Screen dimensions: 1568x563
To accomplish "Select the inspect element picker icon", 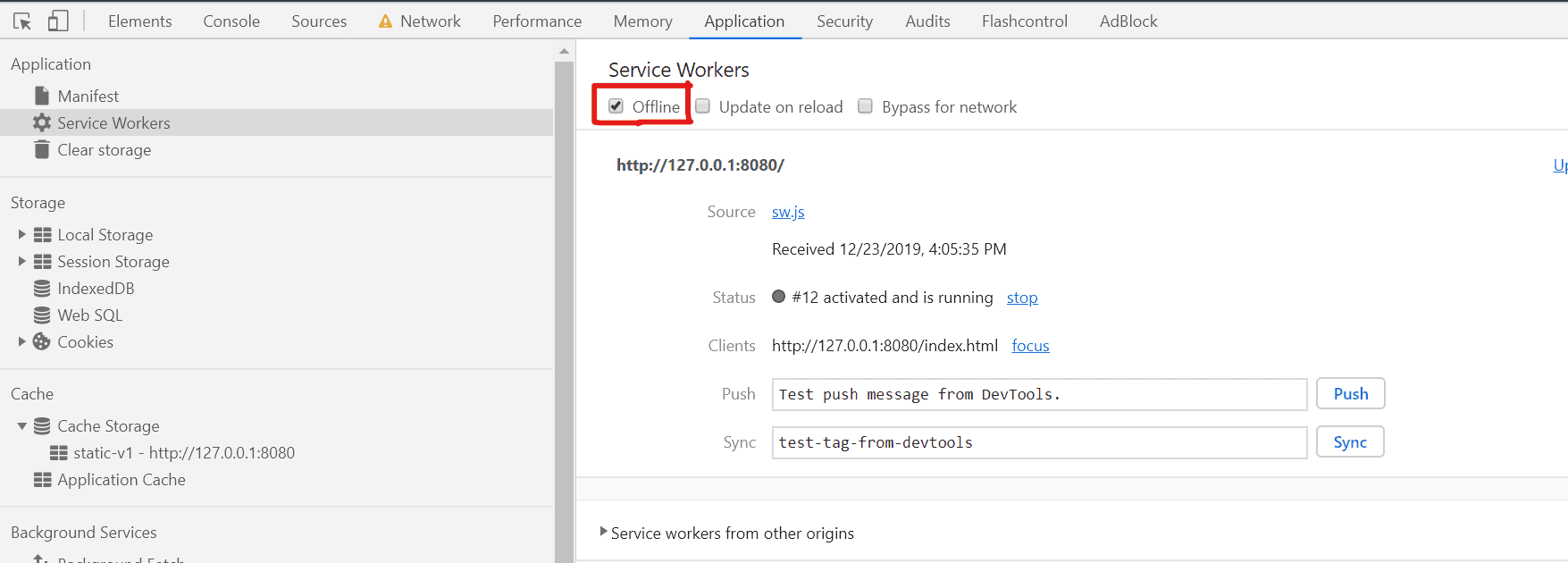I will click(x=22, y=21).
